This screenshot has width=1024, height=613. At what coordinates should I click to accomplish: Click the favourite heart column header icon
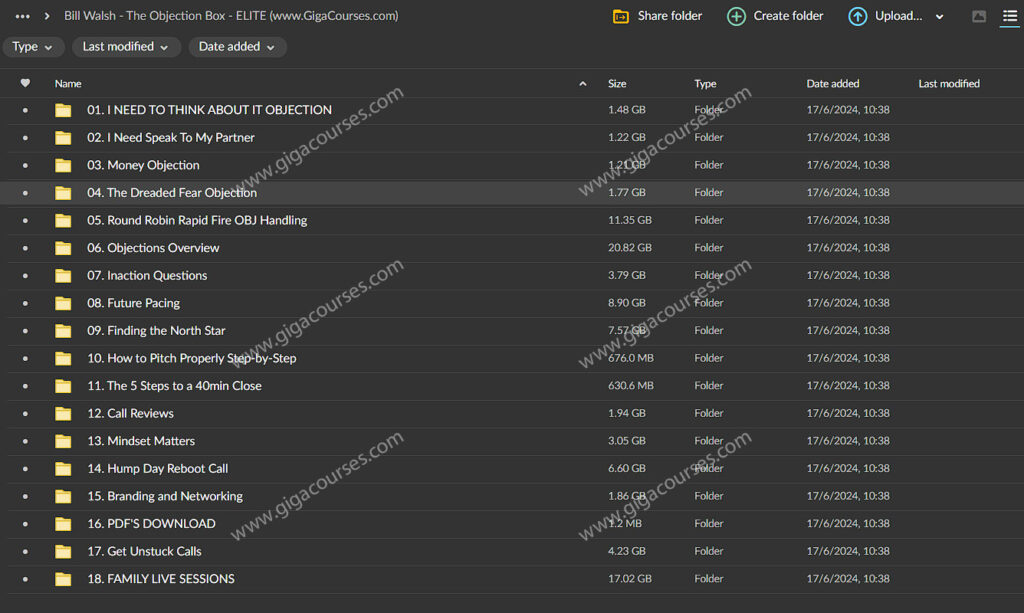(25, 84)
